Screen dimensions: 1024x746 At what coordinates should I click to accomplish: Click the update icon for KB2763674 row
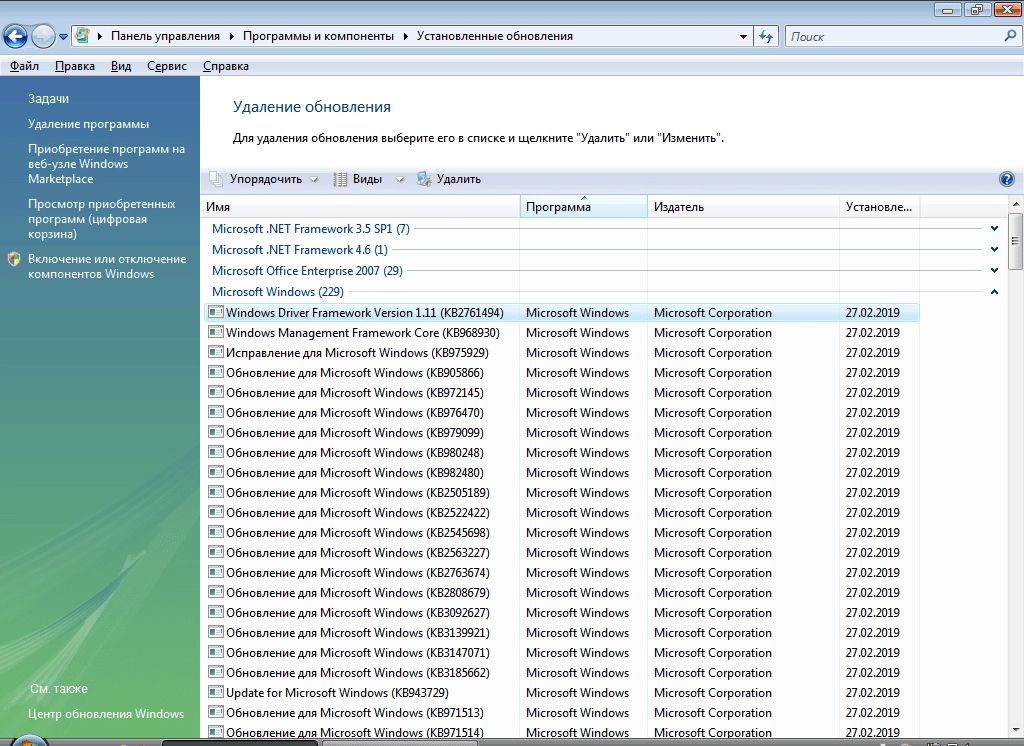coord(216,572)
